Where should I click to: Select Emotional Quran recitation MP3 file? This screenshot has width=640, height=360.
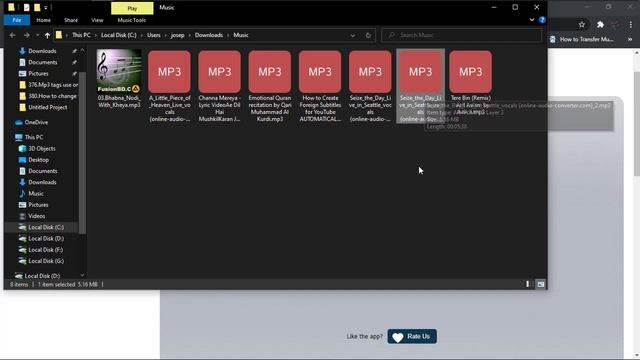point(270,86)
